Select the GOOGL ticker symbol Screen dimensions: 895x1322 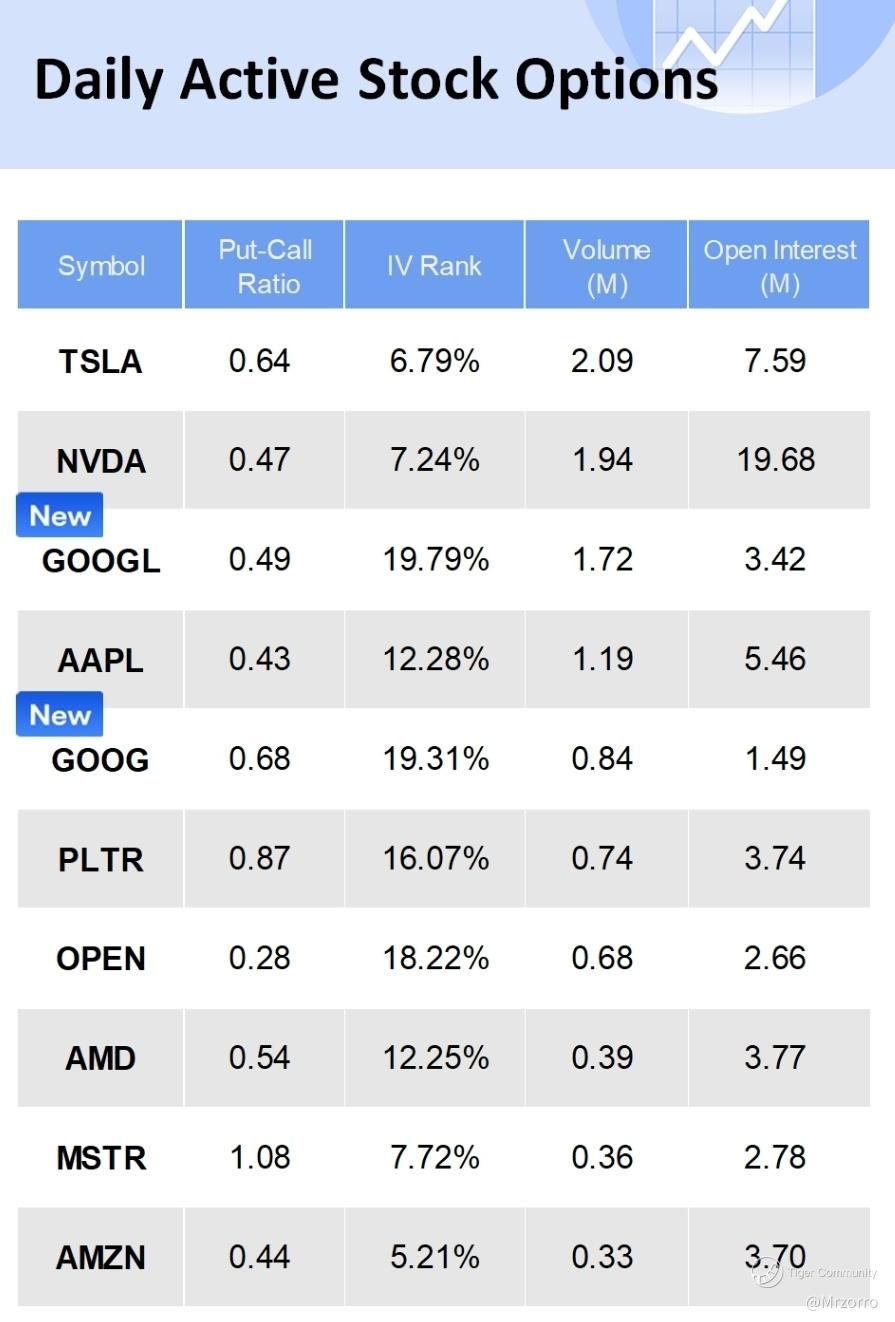point(101,561)
